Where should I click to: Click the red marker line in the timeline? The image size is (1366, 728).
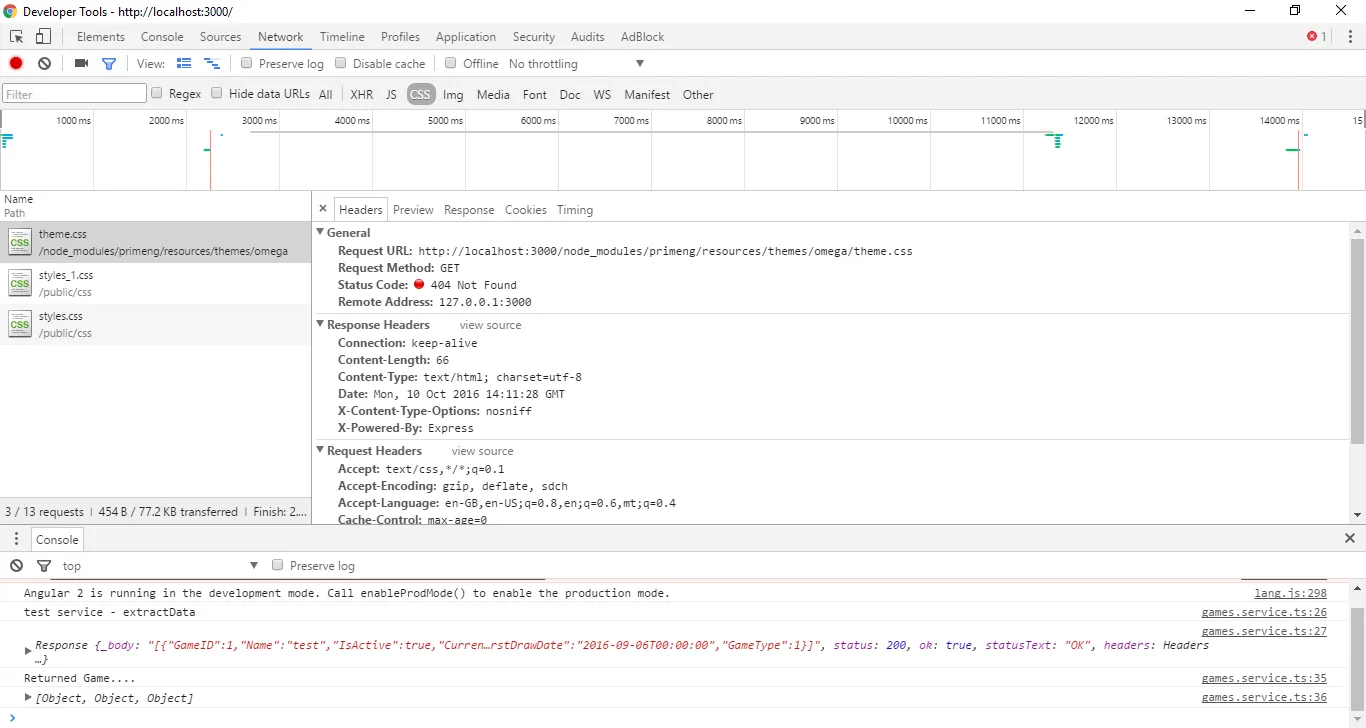click(210, 160)
